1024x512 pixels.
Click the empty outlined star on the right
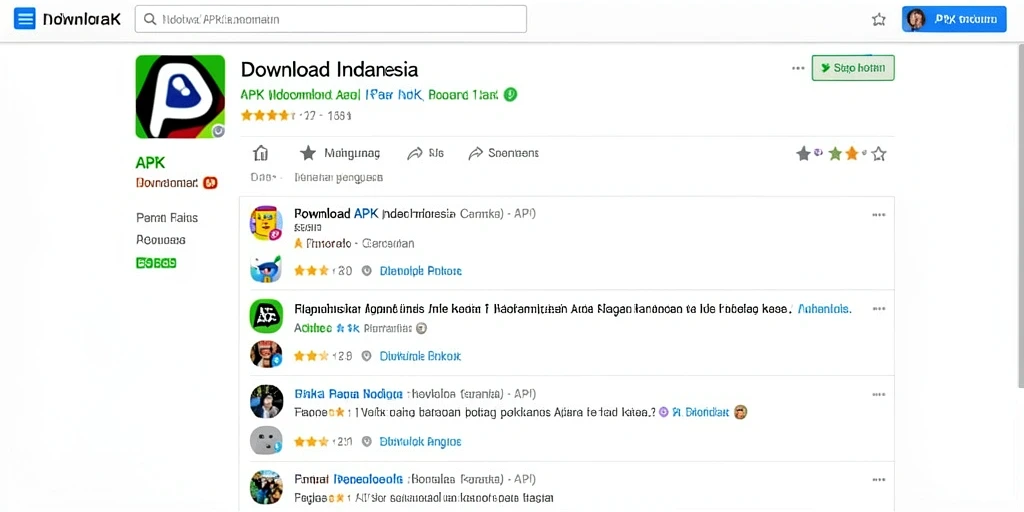[879, 154]
